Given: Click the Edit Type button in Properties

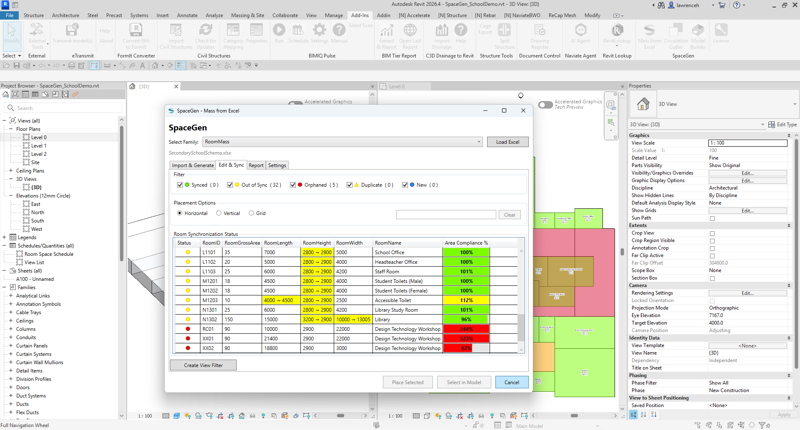Looking at the screenshot, I should (x=782, y=124).
